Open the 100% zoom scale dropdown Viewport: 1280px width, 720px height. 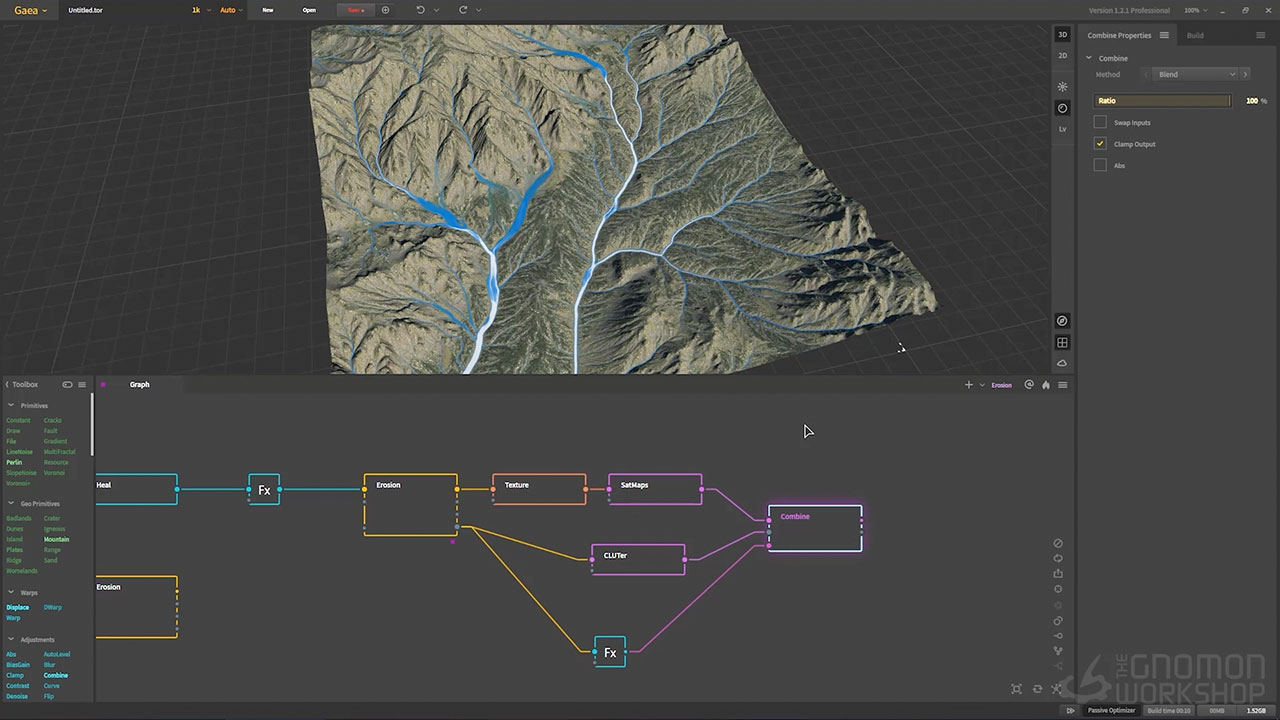1196,10
